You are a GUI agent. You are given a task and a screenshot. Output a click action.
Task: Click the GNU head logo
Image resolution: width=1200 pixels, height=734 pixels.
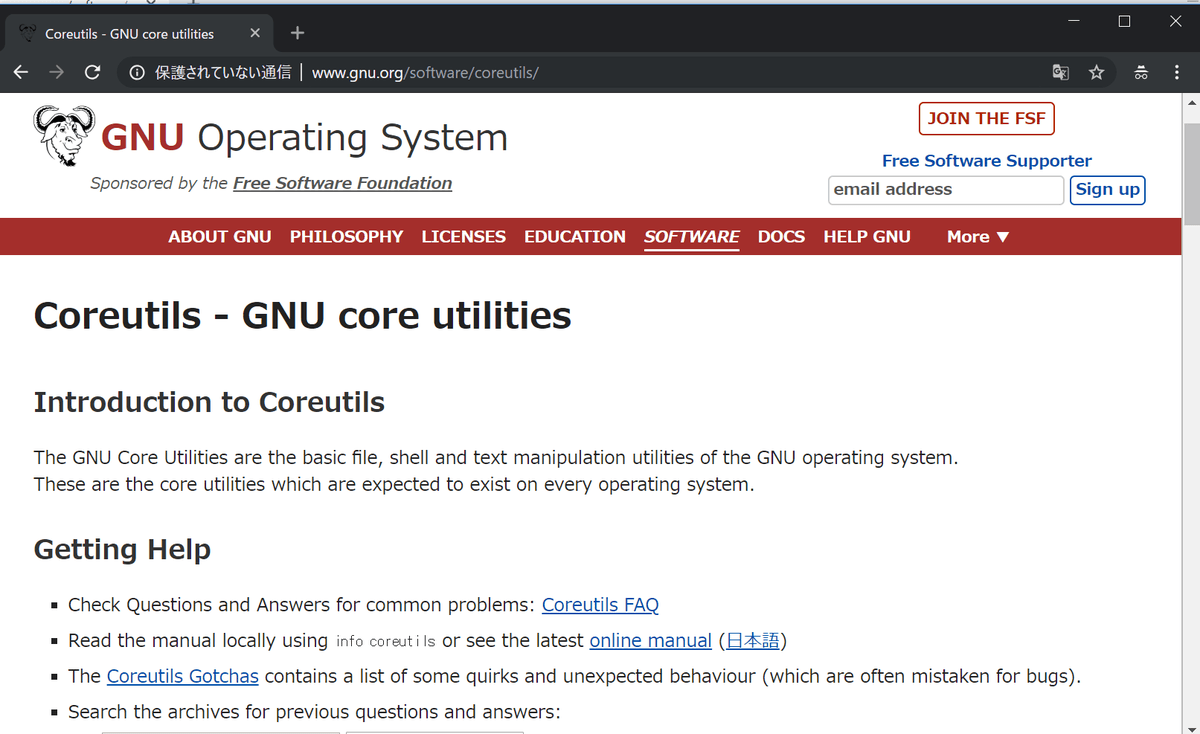pos(64,135)
